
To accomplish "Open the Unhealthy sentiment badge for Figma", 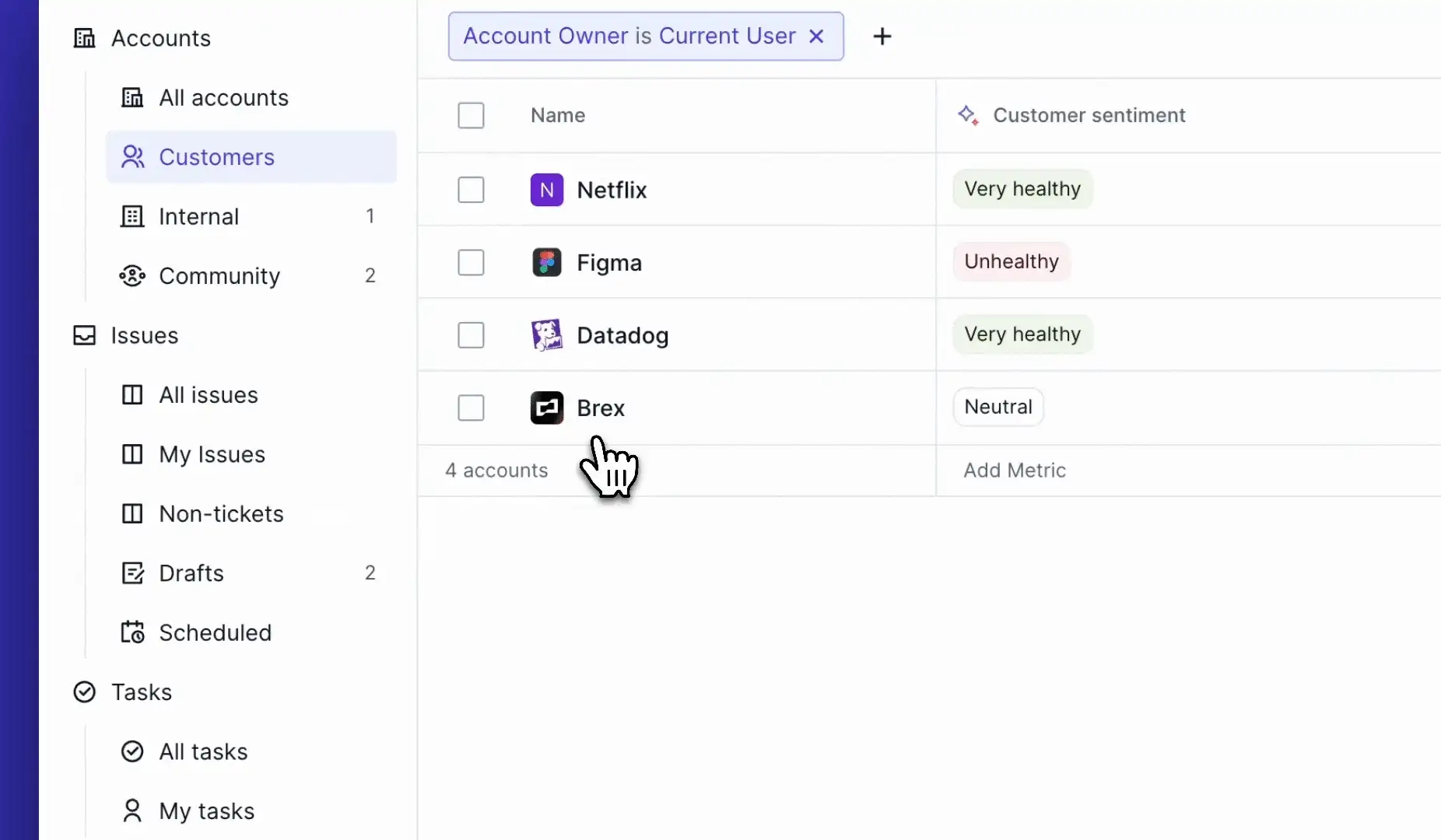I will pyautogui.click(x=1012, y=261).
